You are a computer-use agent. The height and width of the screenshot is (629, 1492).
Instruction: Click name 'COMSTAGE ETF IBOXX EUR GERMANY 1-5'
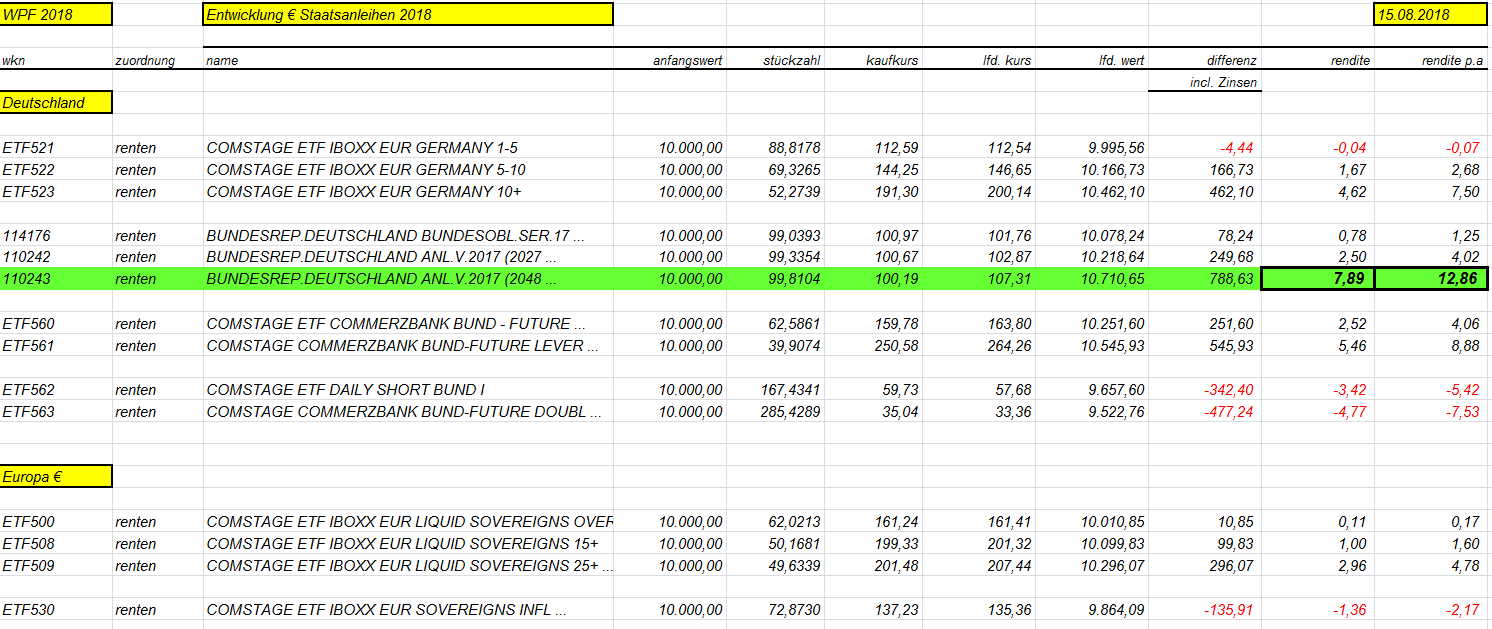click(362, 148)
